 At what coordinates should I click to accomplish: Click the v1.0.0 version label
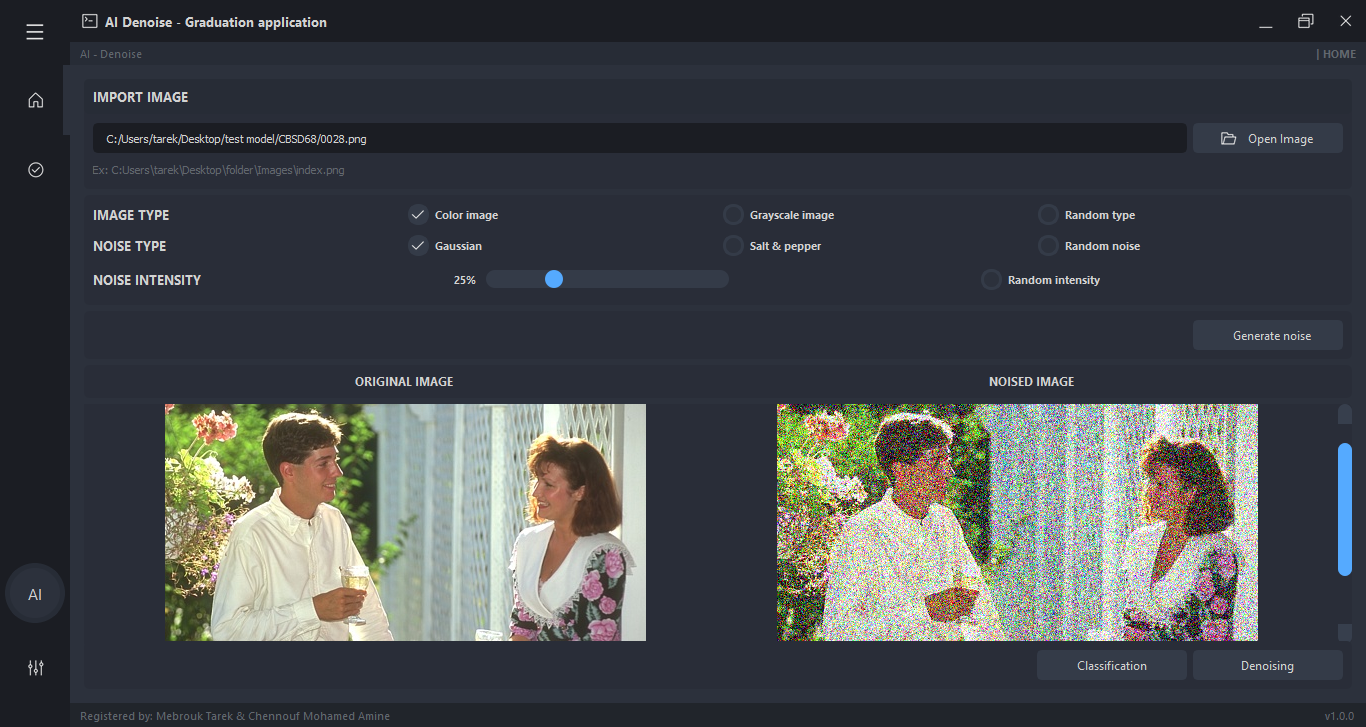pyautogui.click(x=1339, y=716)
